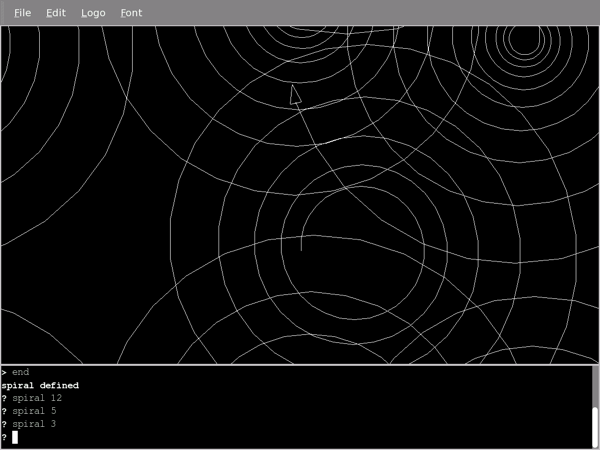The height and width of the screenshot is (450, 600).
Task: Click the last '?' prompt in console
Action: pyautogui.click(x=4, y=437)
